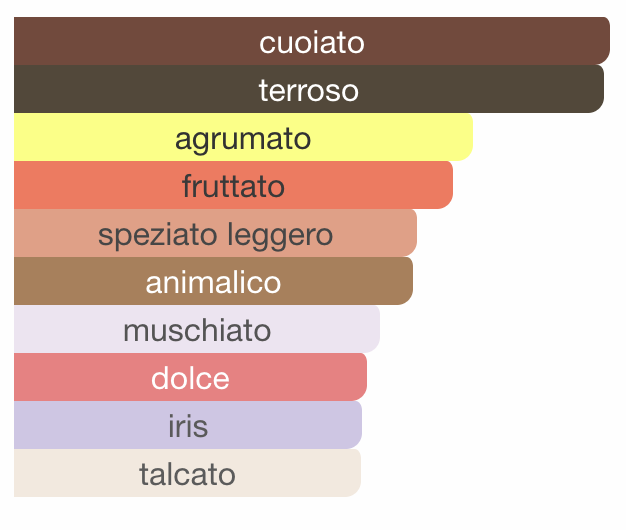Screen dimensions: 626x530
Task: Select the tan animalico bar
Action: (214, 281)
